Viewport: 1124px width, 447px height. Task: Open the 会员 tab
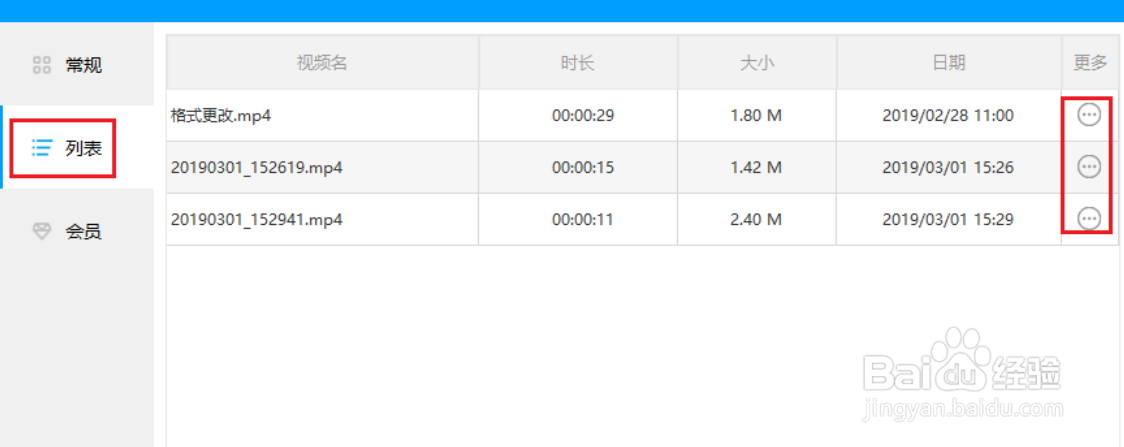pos(83,232)
